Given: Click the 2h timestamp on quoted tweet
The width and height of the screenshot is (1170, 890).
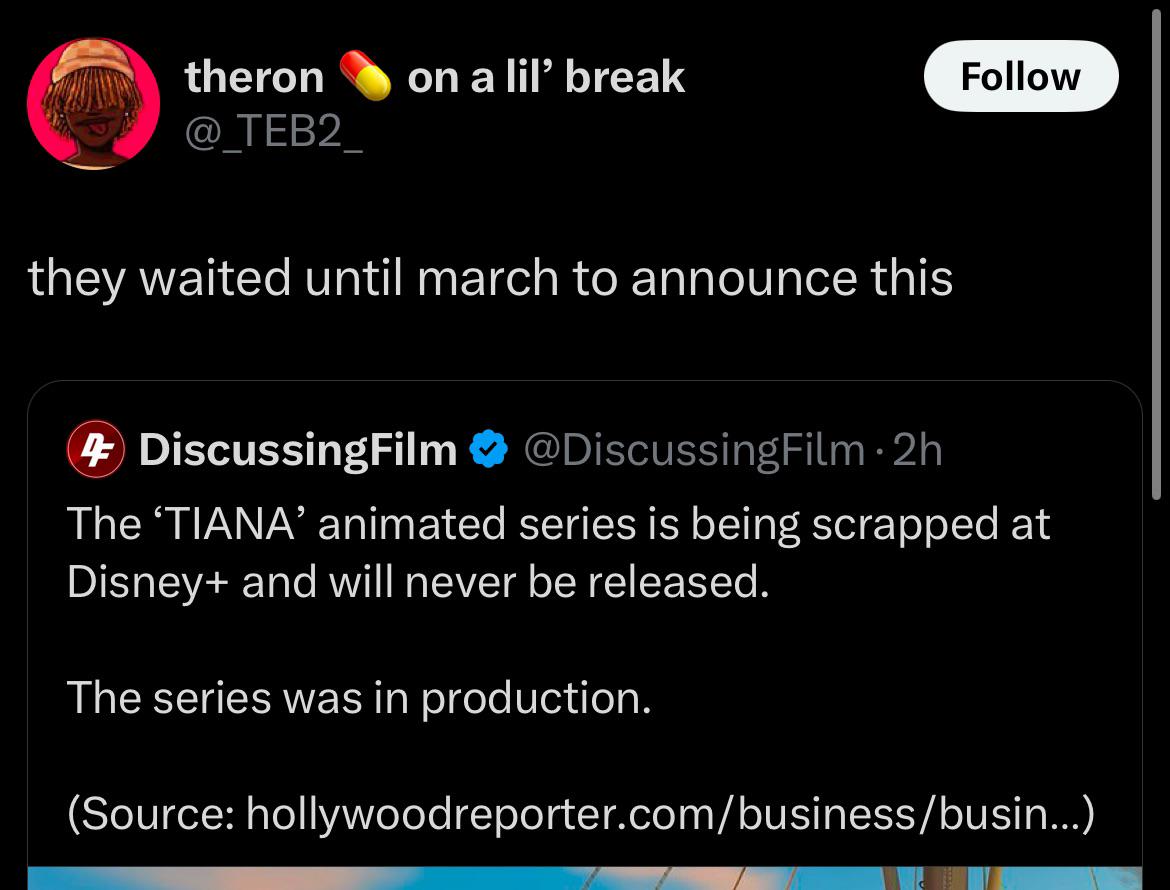Looking at the screenshot, I should (x=917, y=451).
